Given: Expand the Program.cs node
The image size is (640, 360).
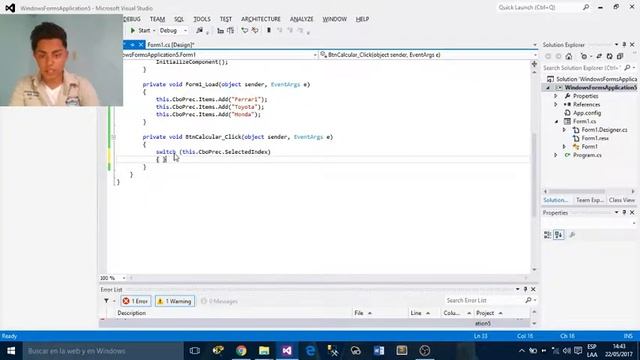Looking at the screenshot, I should tap(556, 155).
